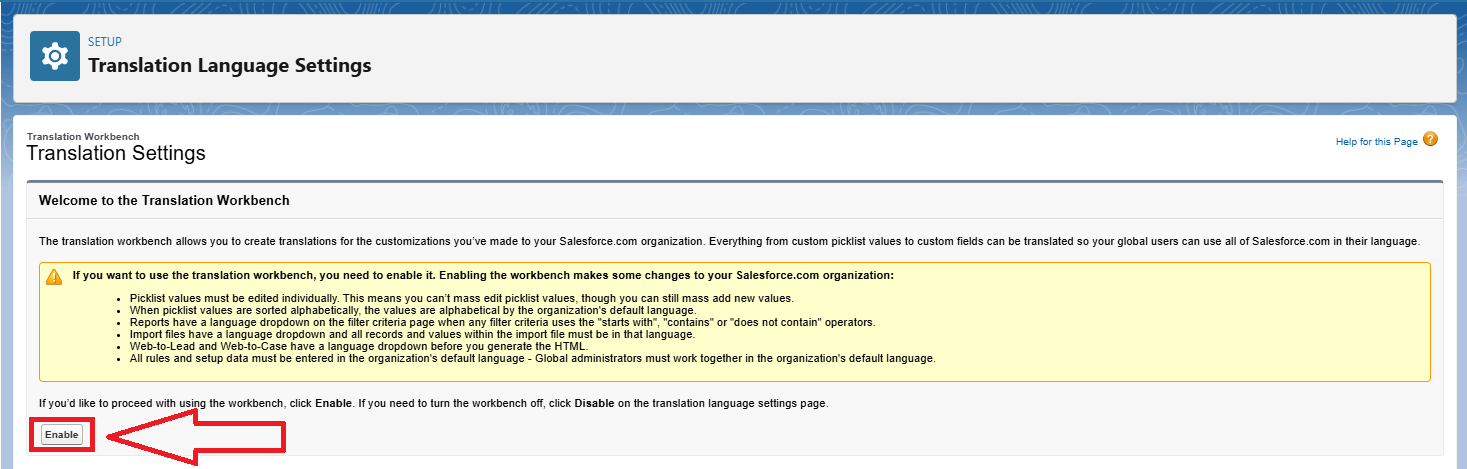The image size is (1467, 469).
Task: Click the Translation Workbench small label
Action: [x=83, y=136]
